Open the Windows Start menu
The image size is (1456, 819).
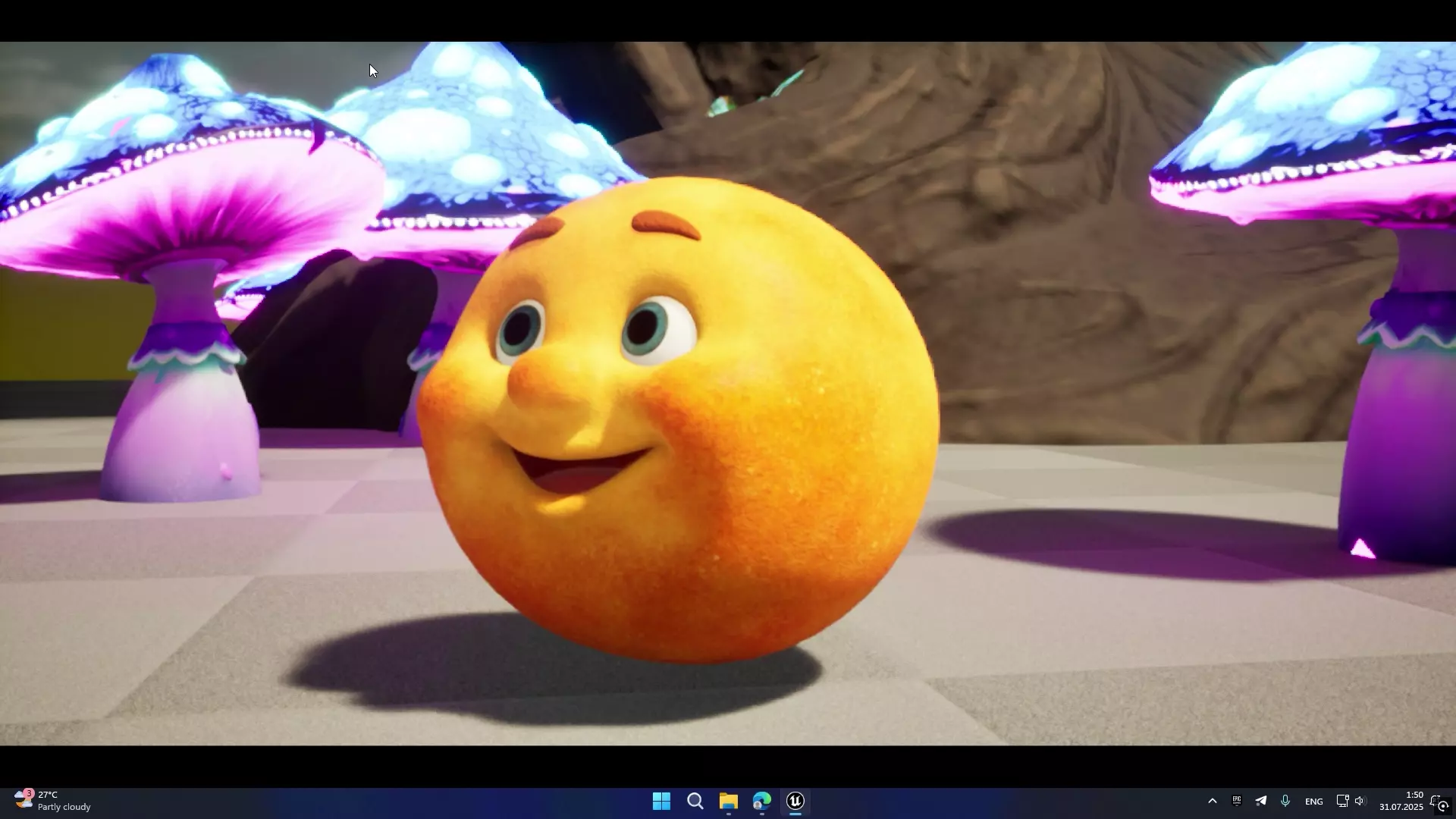pos(661,801)
